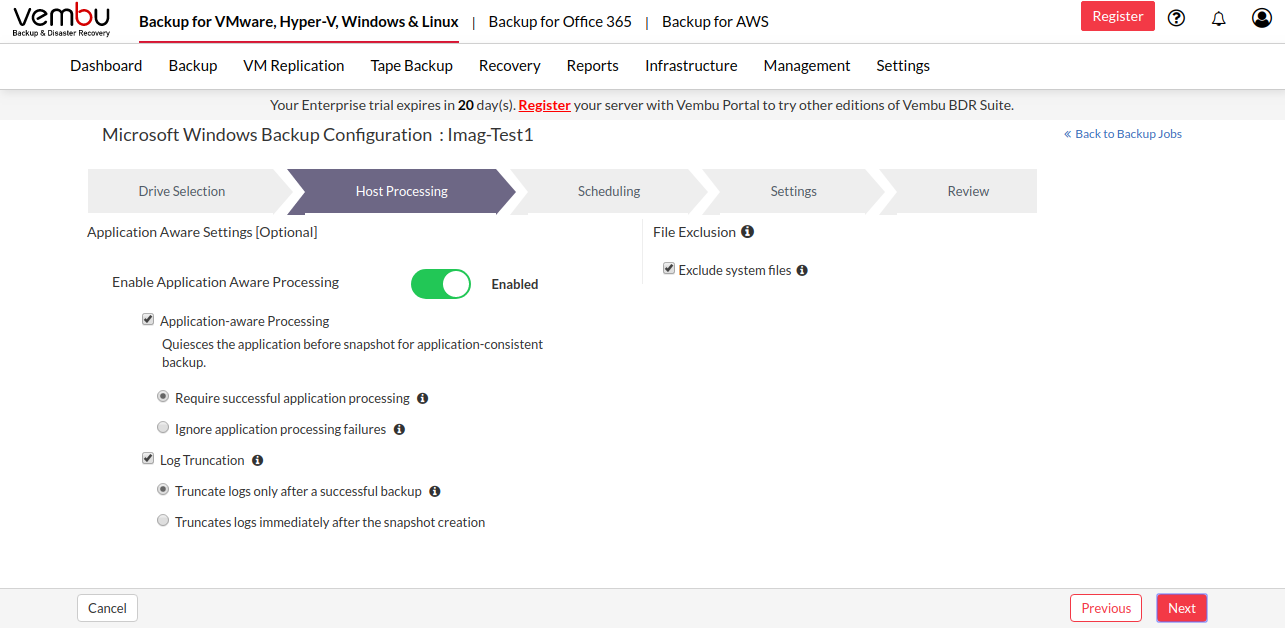
Task: Click the Next button
Action: 1182,608
